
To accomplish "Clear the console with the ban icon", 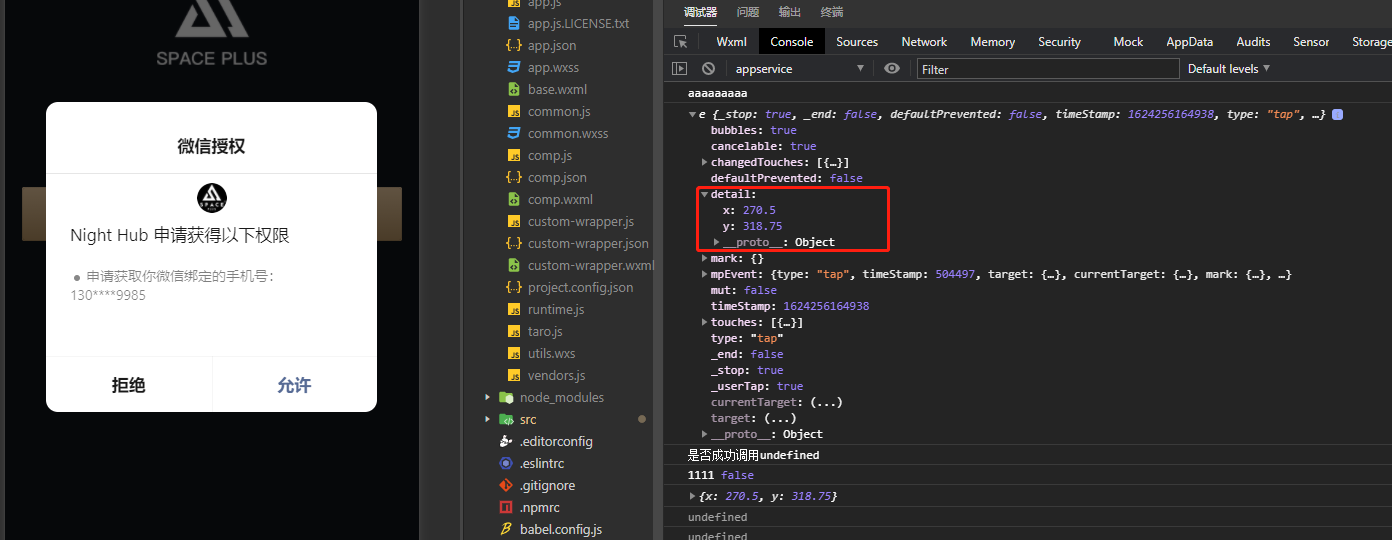I will coord(708,69).
